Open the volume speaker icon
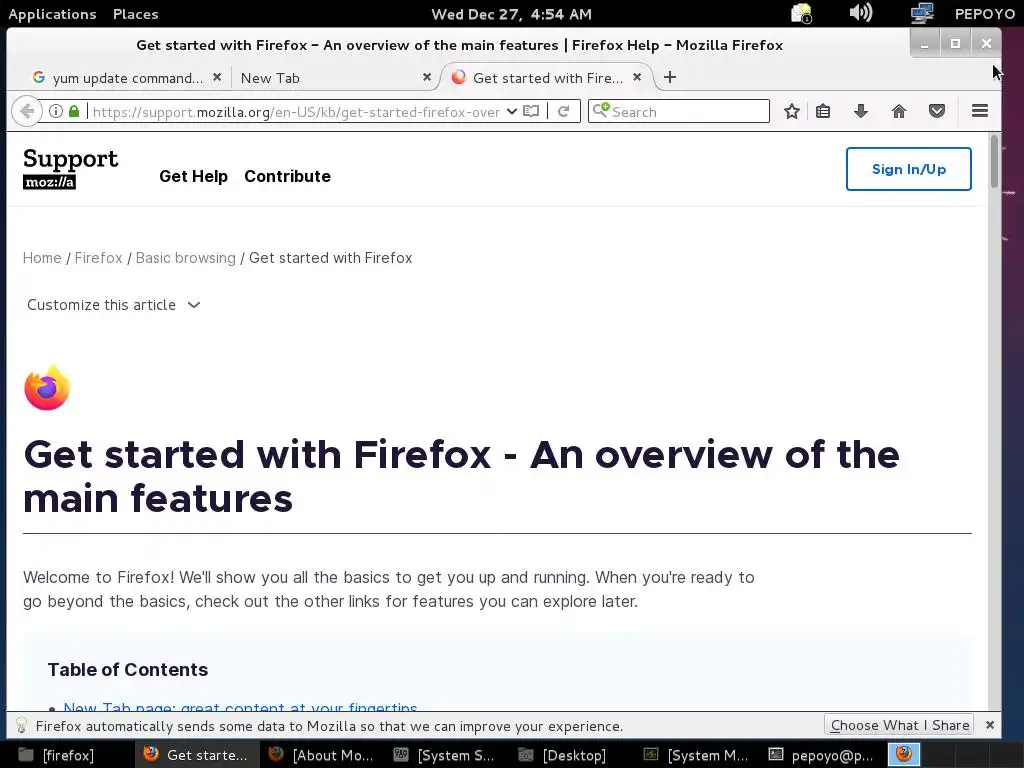The height and width of the screenshot is (768, 1024). tap(861, 12)
